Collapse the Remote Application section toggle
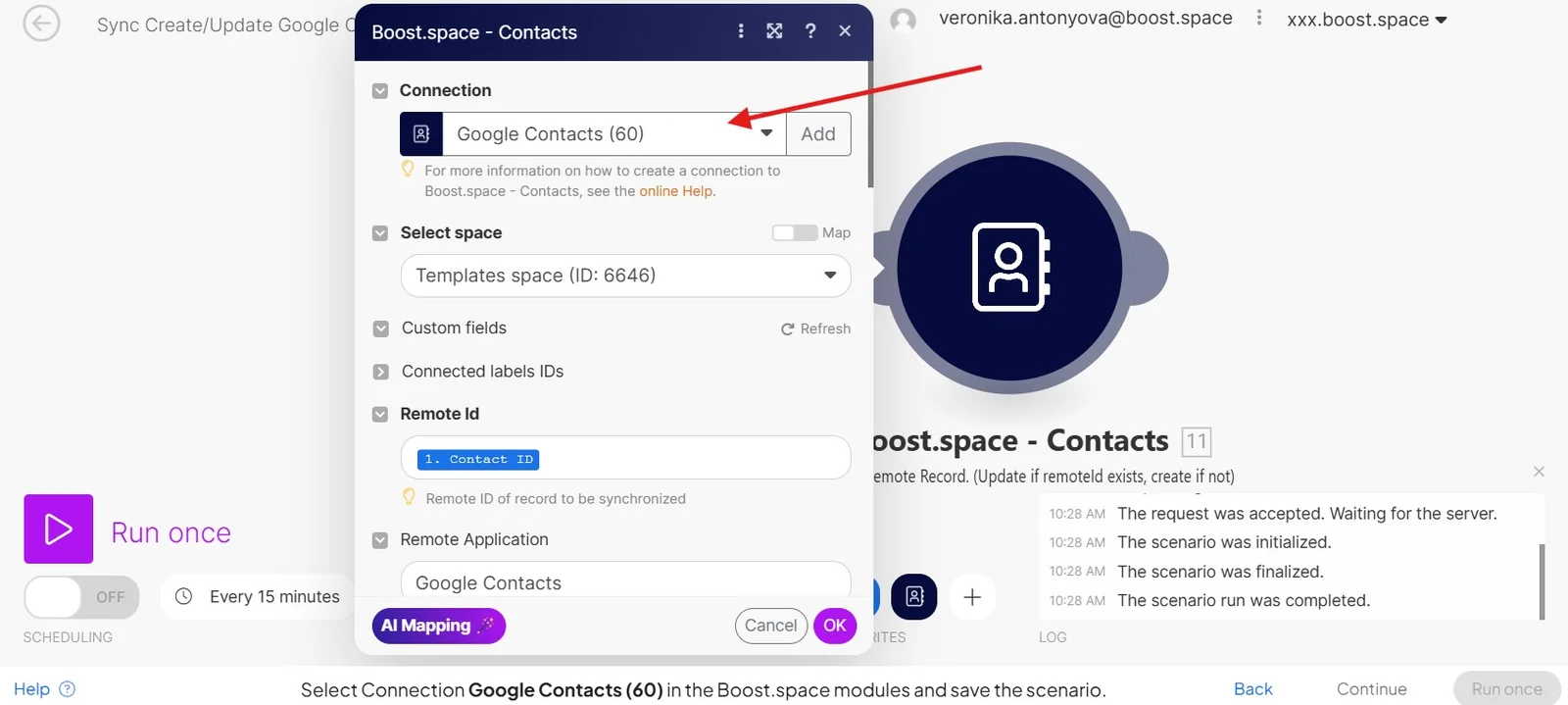 point(380,540)
